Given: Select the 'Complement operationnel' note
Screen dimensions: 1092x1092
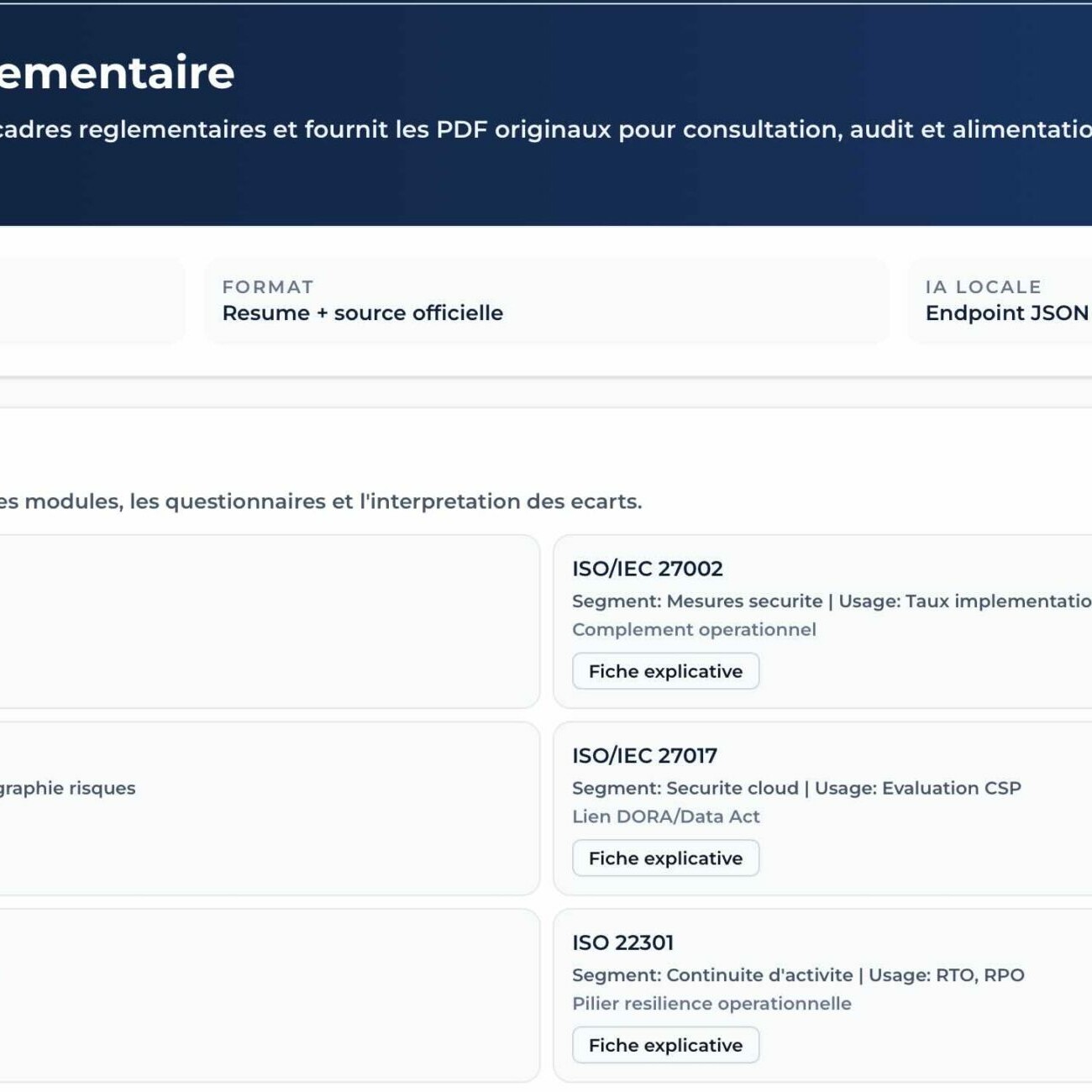Looking at the screenshot, I should [x=694, y=630].
